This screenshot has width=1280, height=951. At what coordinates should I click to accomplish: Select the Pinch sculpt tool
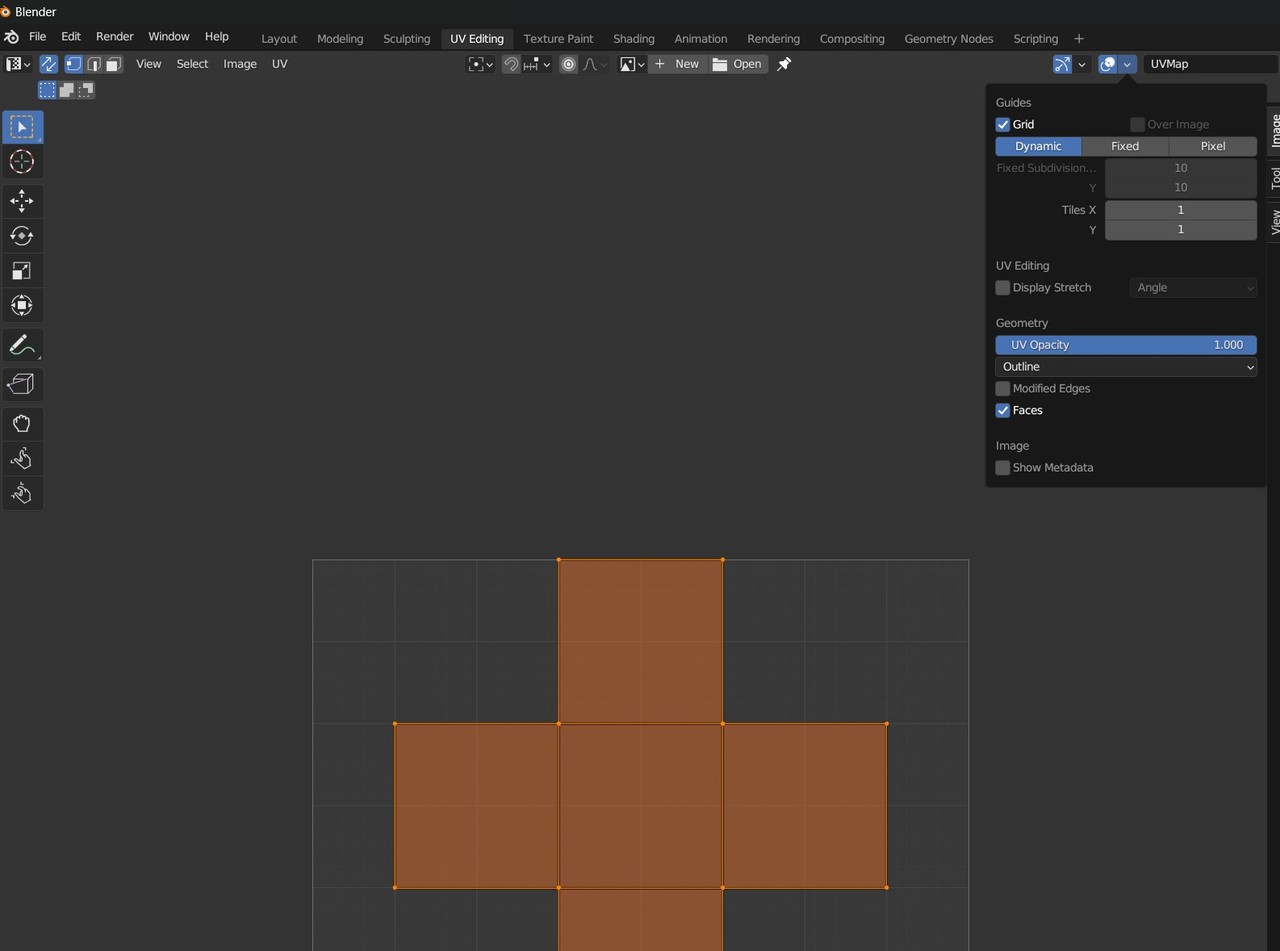22,493
